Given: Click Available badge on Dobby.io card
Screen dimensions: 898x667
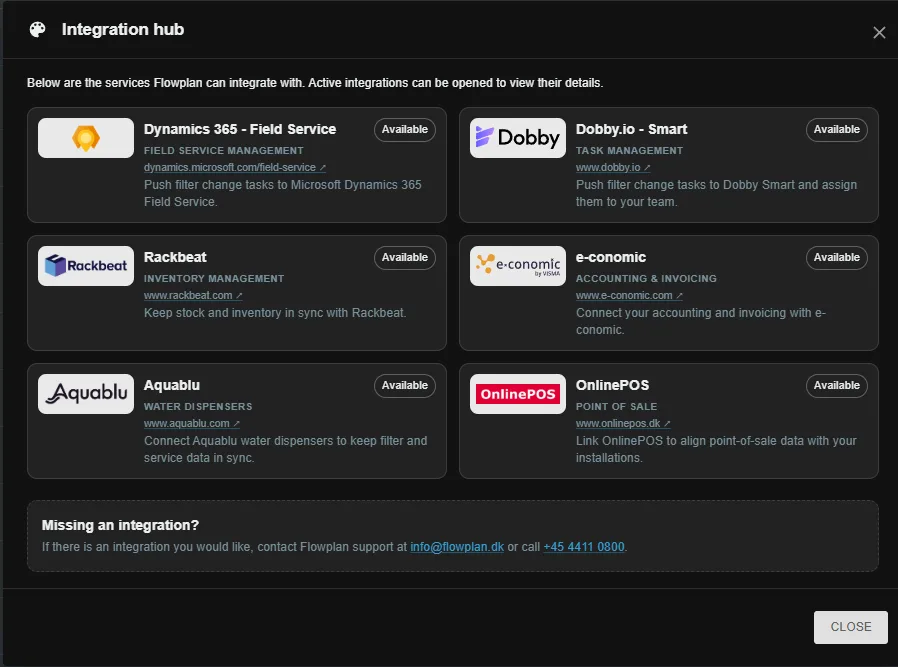Looking at the screenshot, I should (x=837, y=129).
